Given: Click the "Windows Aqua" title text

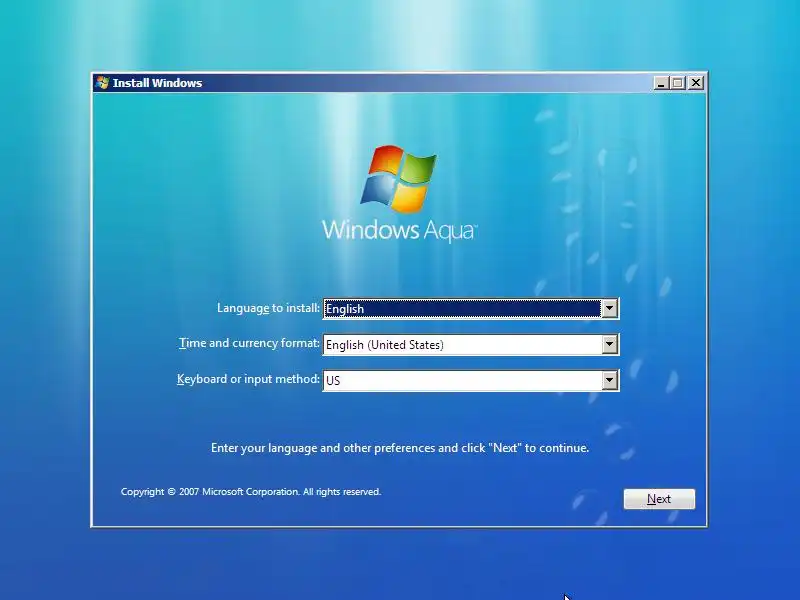Looking at the screenshot, I should pos(399,230).
